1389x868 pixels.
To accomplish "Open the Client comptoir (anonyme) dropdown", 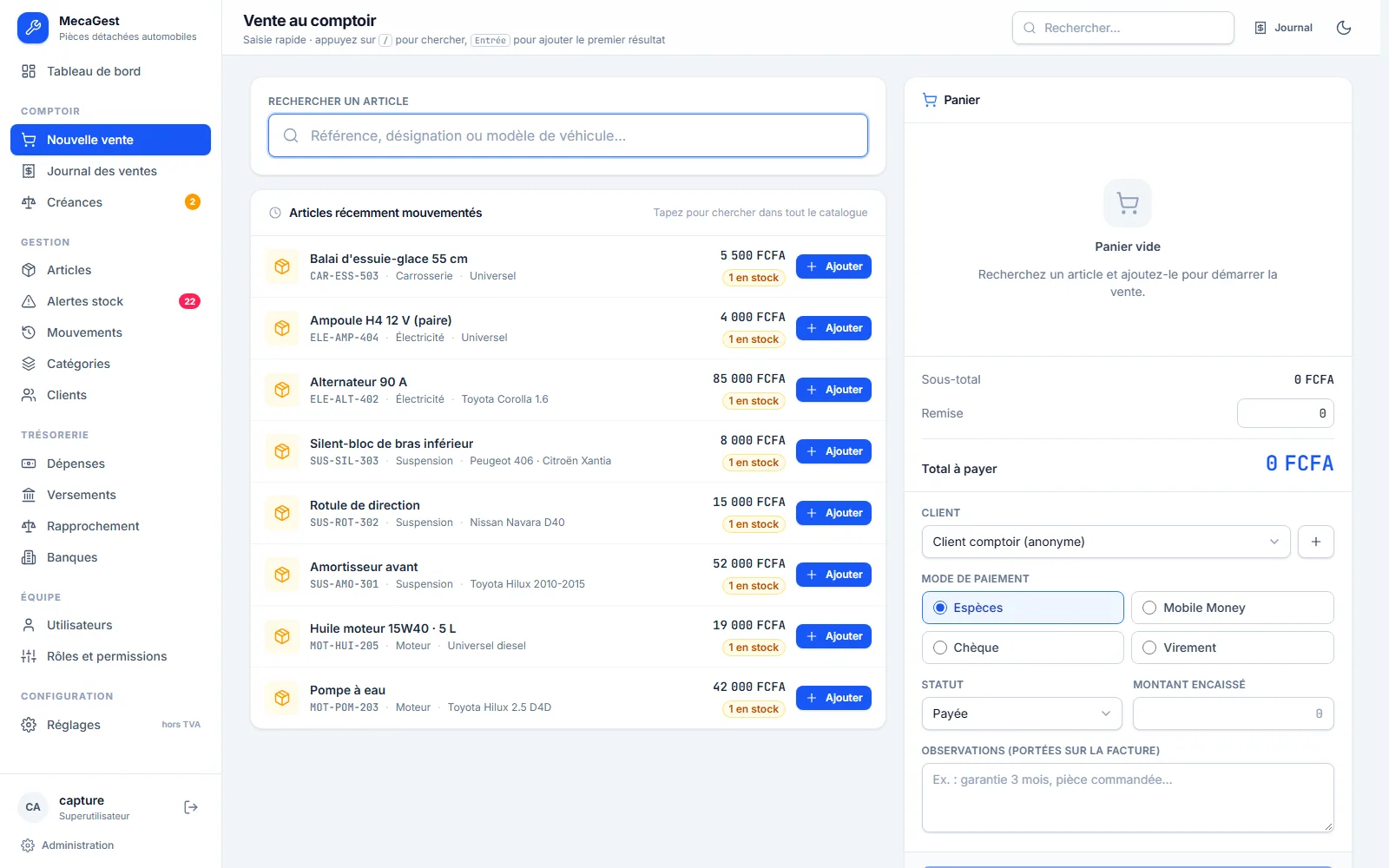I will (1106, 542).
